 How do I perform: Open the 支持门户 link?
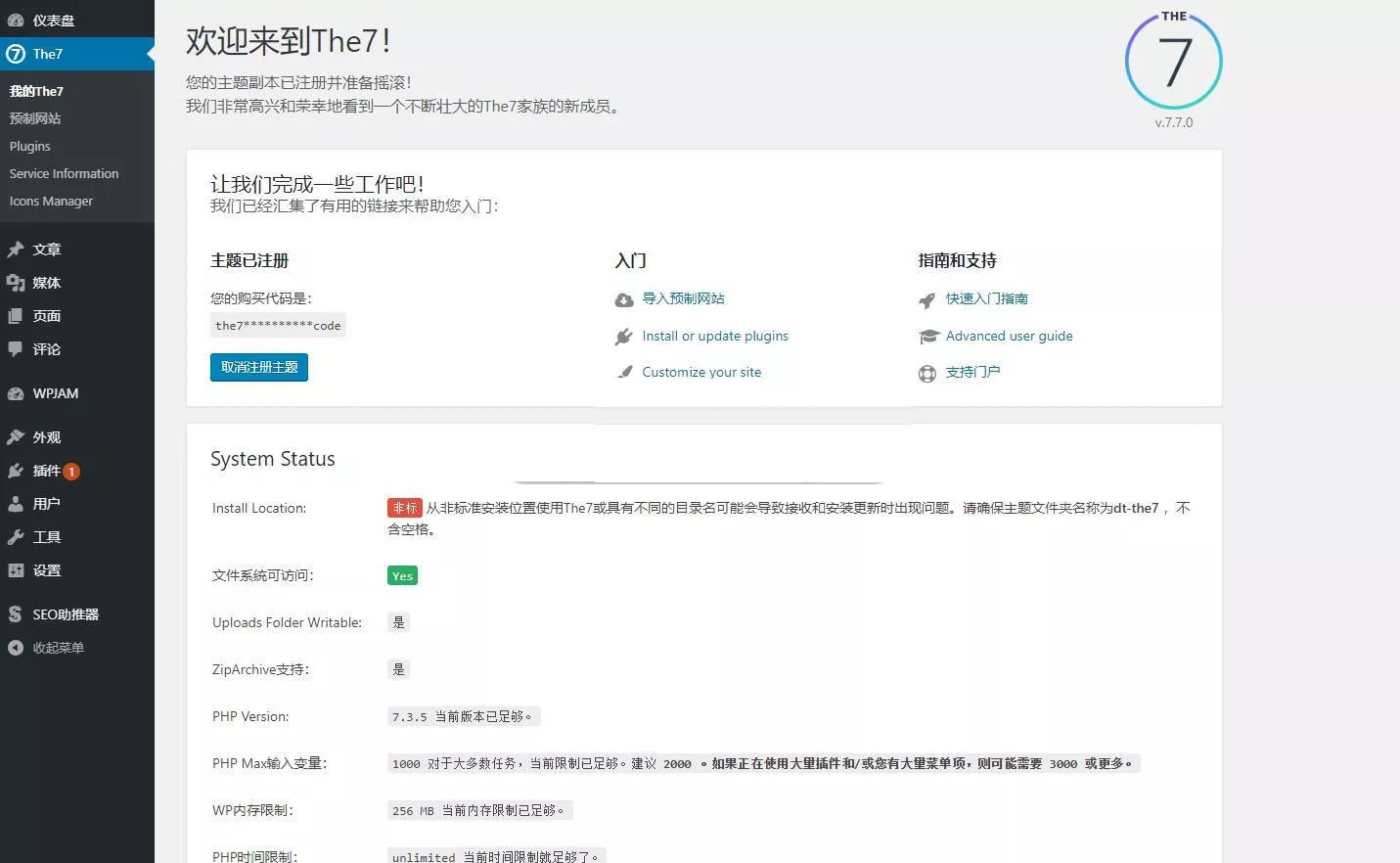(x=972, y=372)
